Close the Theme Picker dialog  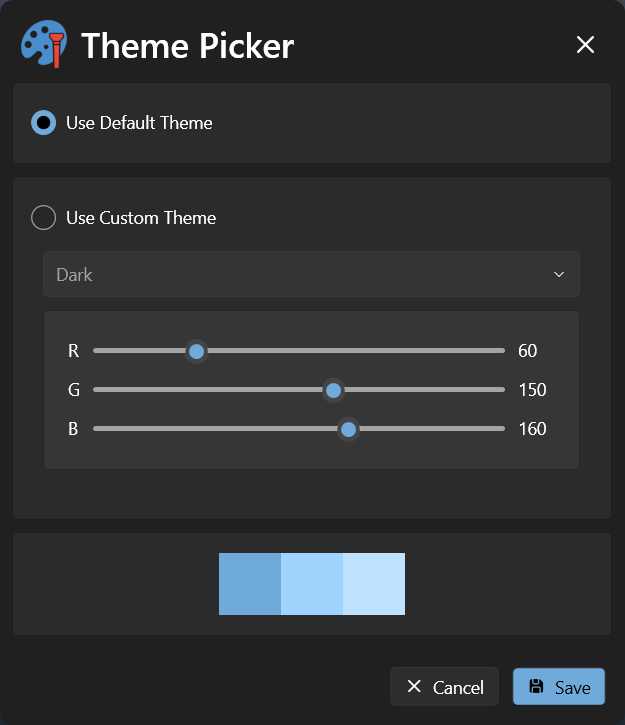tap(585, 45)
